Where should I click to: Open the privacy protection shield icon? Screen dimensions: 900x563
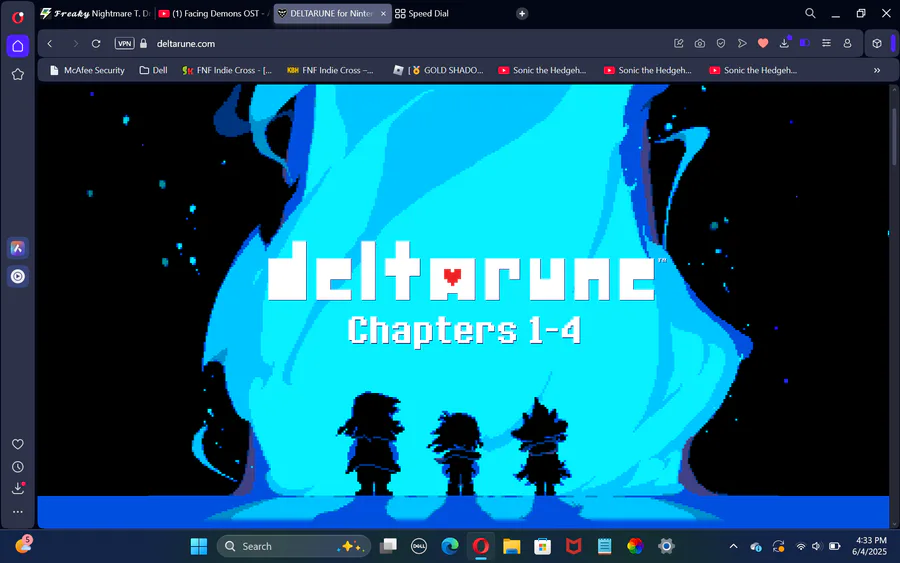pos(721,44)
